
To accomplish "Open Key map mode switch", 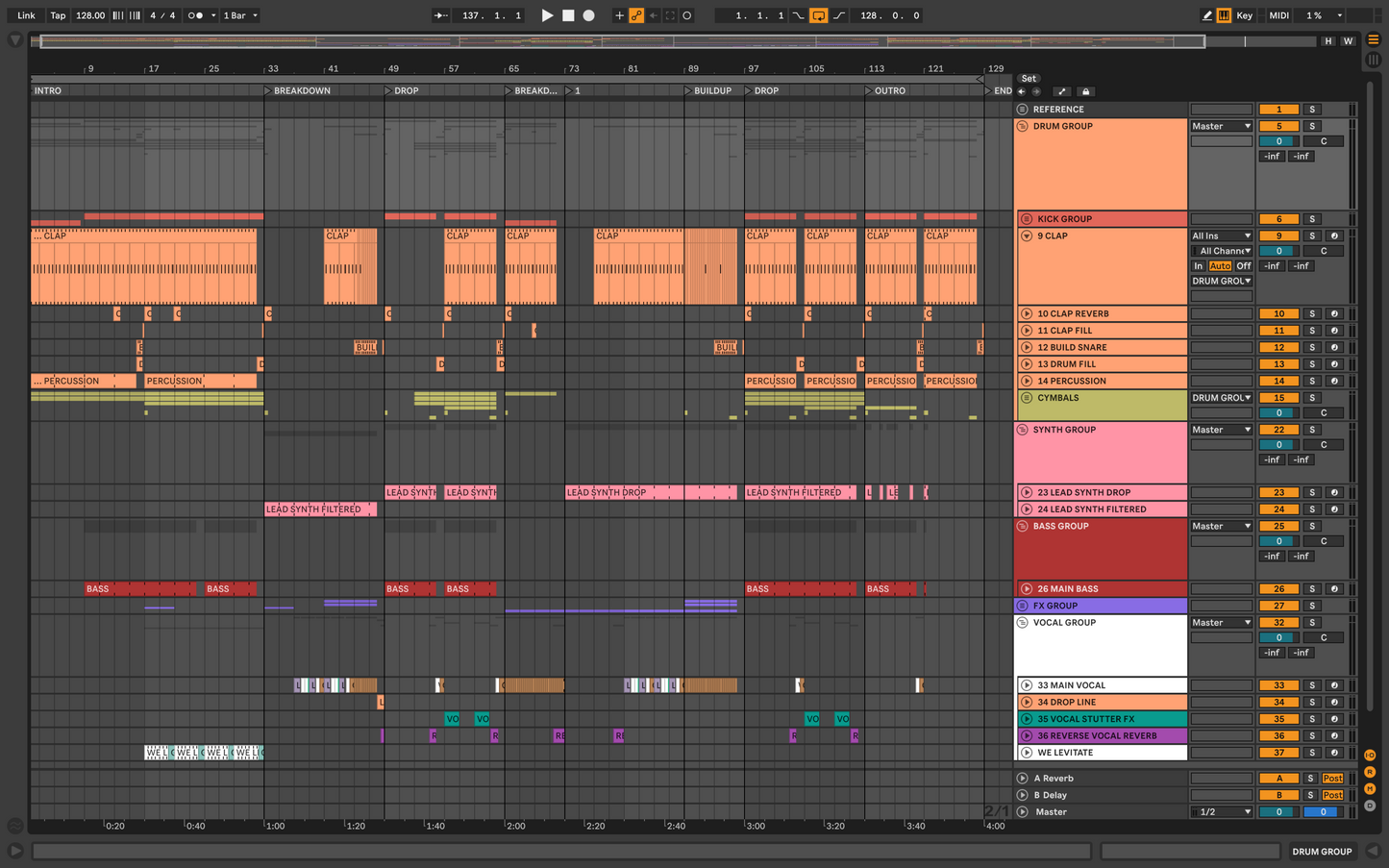I will (1244, 15).
